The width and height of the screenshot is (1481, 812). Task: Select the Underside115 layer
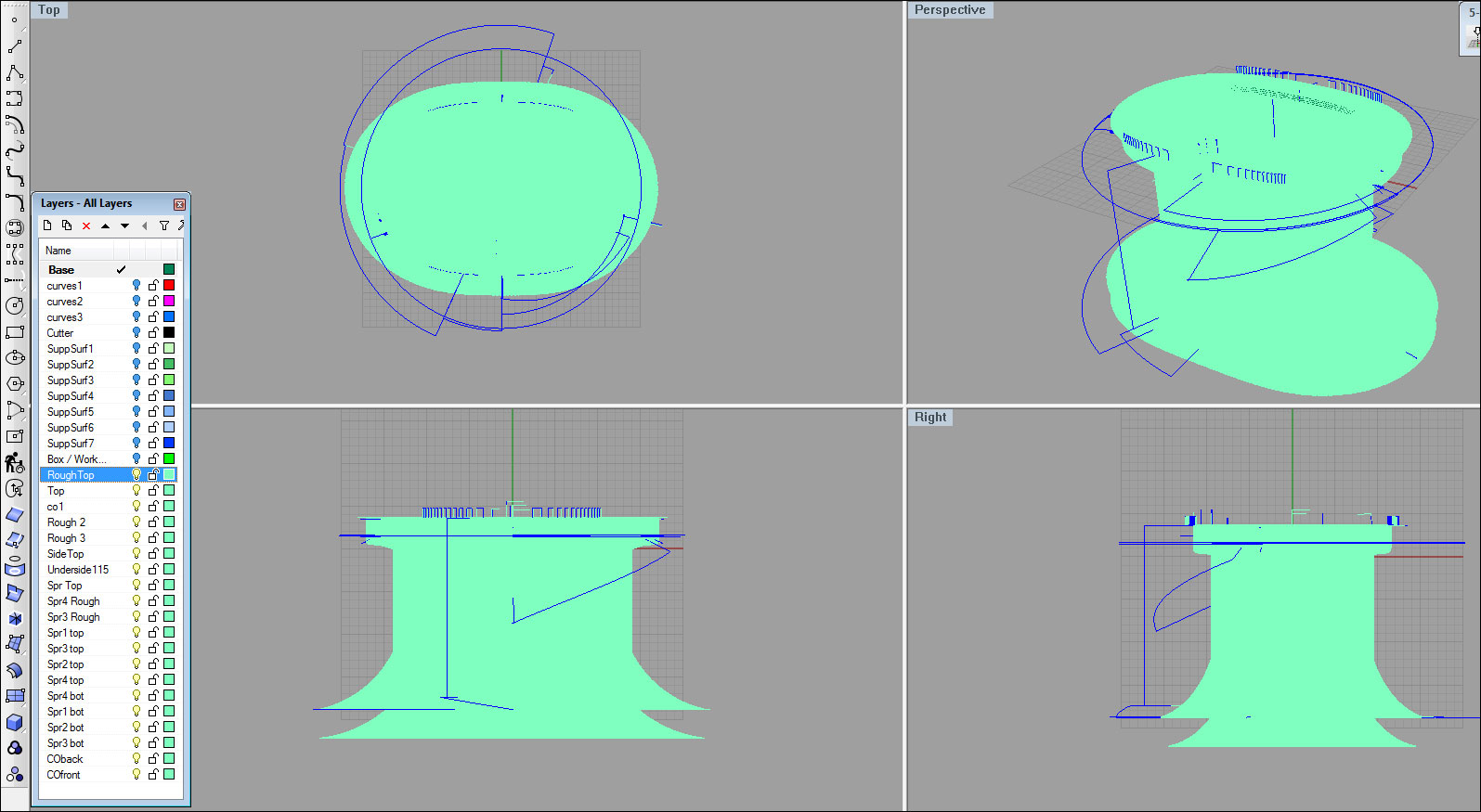(78, 570)
